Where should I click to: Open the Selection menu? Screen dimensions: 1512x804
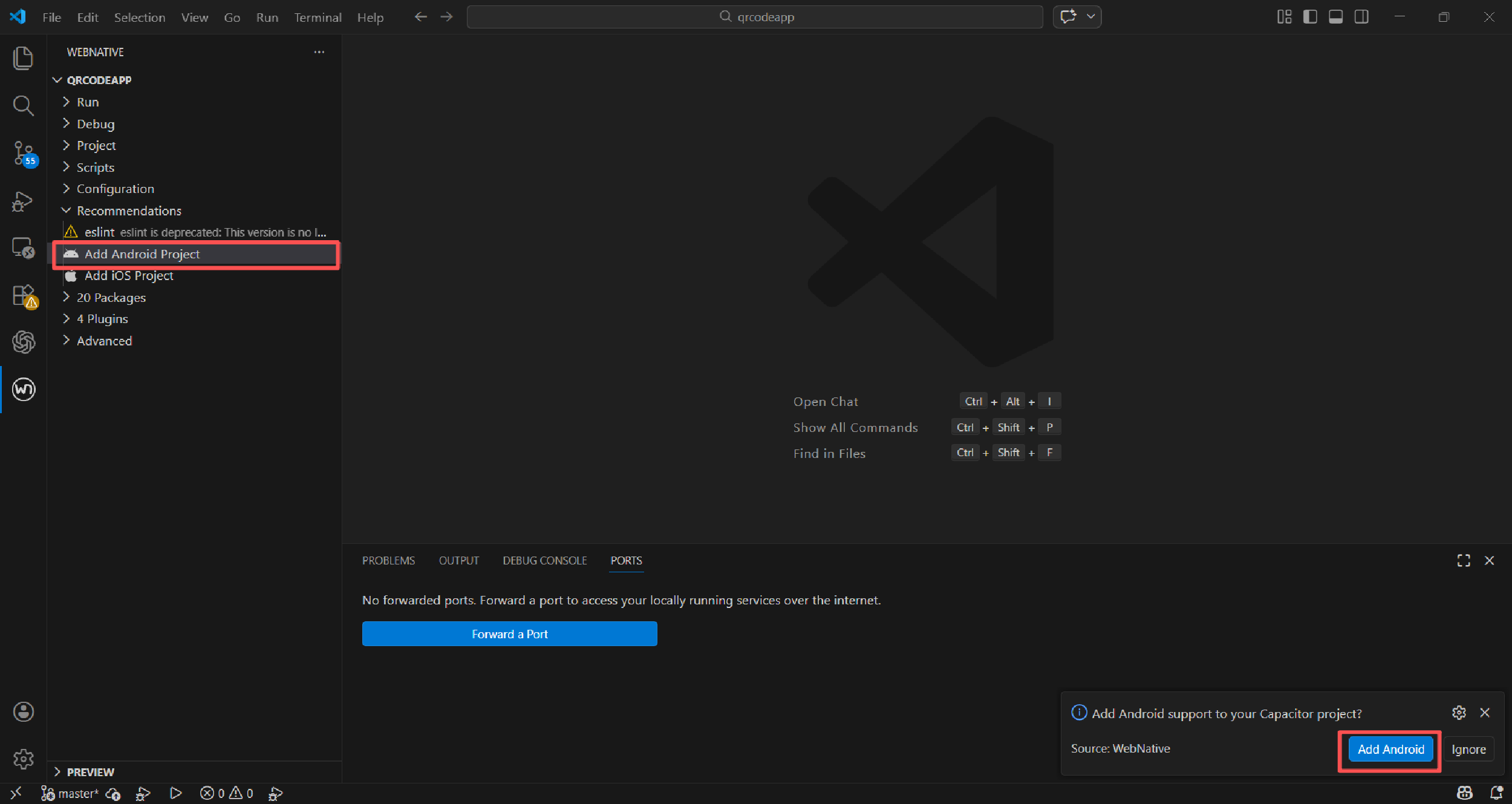pyautogui.click(x=140, y=18)
